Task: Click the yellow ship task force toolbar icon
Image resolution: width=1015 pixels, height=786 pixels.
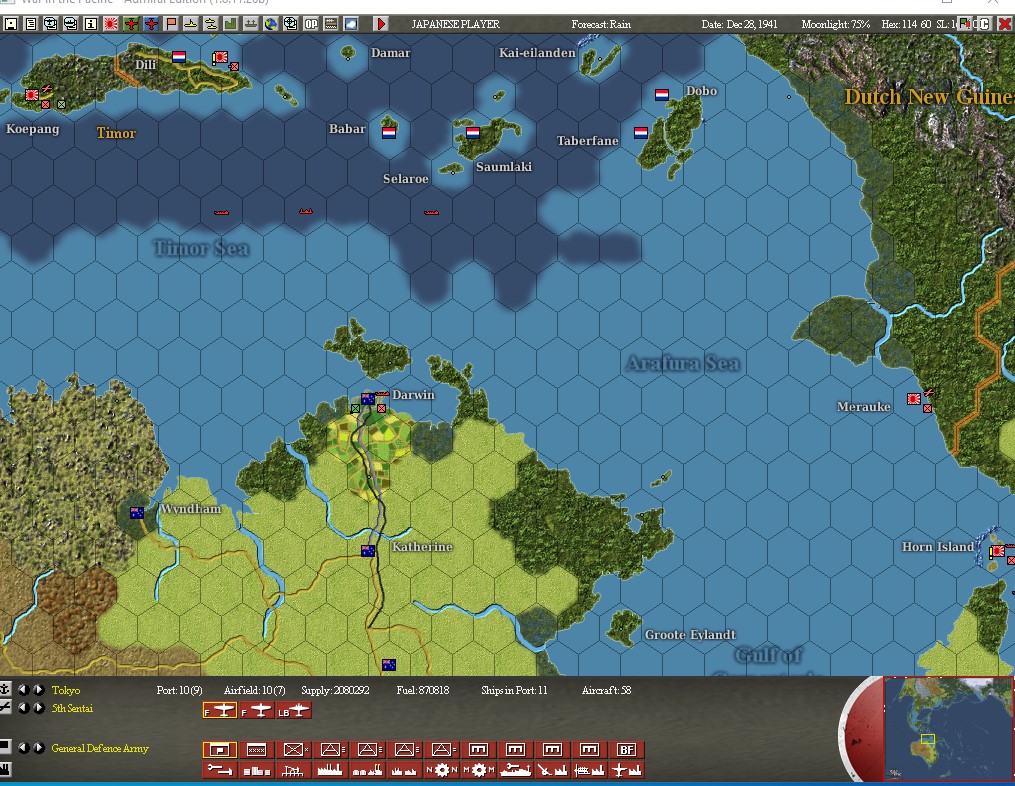Action: (211, 24)
